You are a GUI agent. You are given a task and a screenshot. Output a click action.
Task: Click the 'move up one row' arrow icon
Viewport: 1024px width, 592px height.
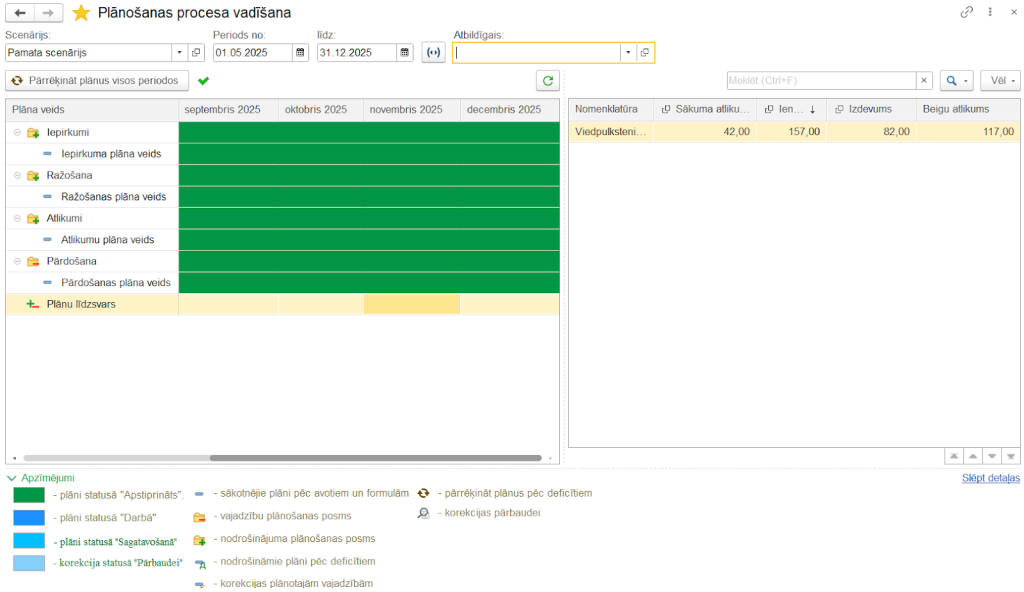tap(972, 456)
